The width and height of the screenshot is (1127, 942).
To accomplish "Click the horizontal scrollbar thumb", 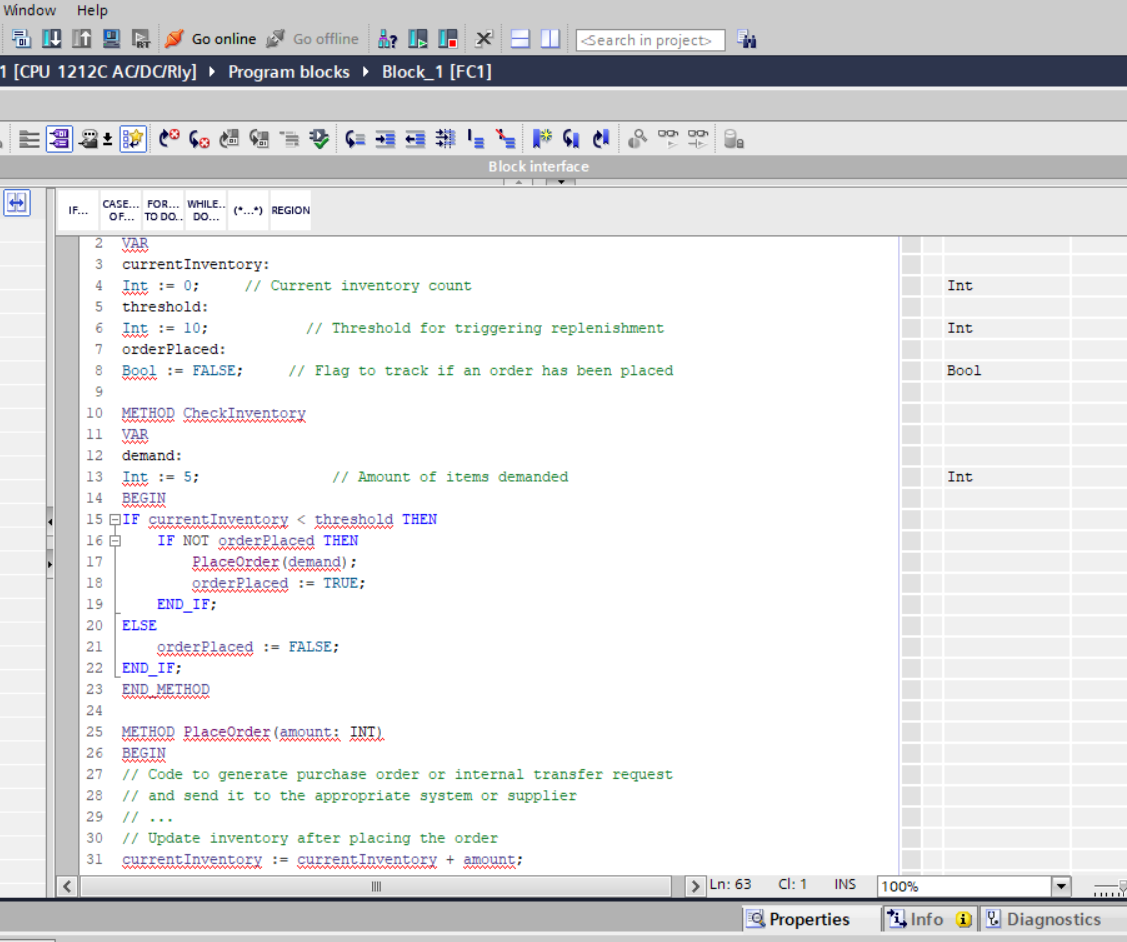I will click(x=376, y=887).
